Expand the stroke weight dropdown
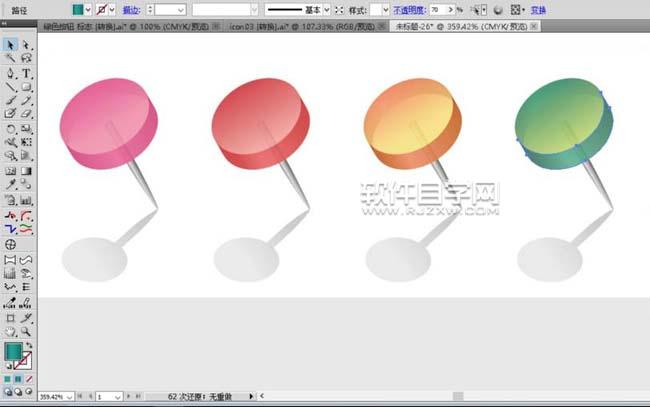The width and height of the screenshot is (650, 407). (180, 9)
